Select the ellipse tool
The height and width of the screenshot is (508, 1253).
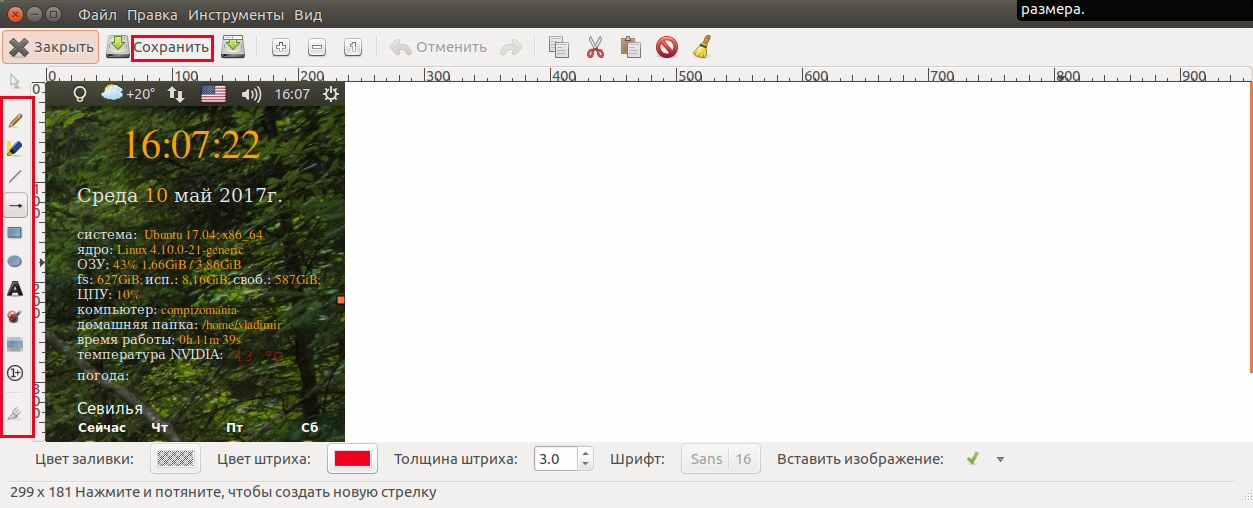[x=15, y=261]
